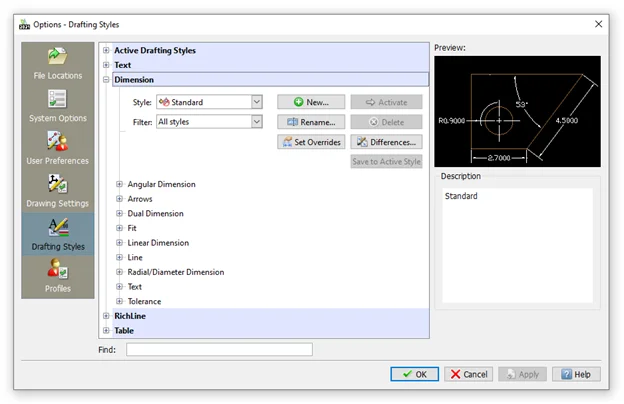Expand the Arrows settings node

pos(120,199)
